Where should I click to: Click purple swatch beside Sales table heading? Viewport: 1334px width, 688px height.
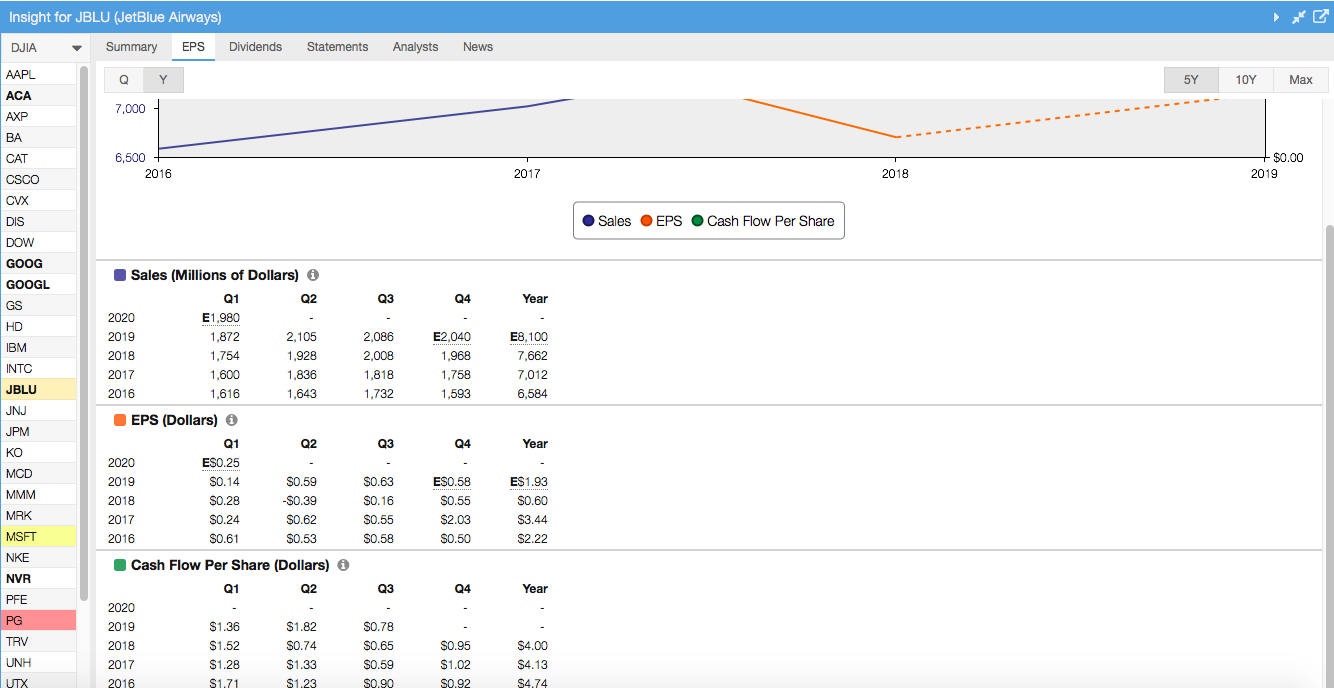click(120, 275)
